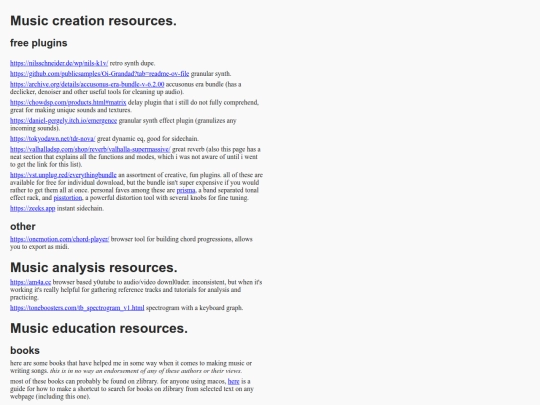Follow the tokyodawn.net tdr-nova link
Viewport: 540px width, 405px height.
[x=53, y=138]
